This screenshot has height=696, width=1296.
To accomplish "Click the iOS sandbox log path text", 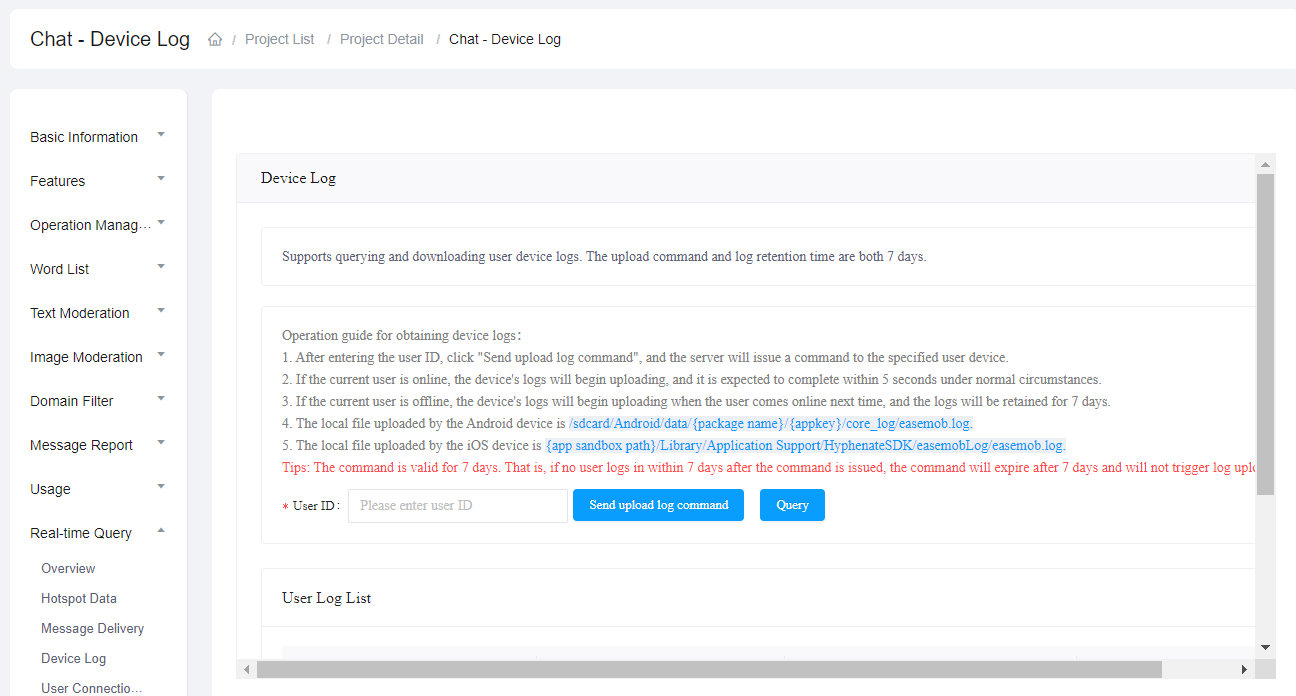I will coord(805,445).
